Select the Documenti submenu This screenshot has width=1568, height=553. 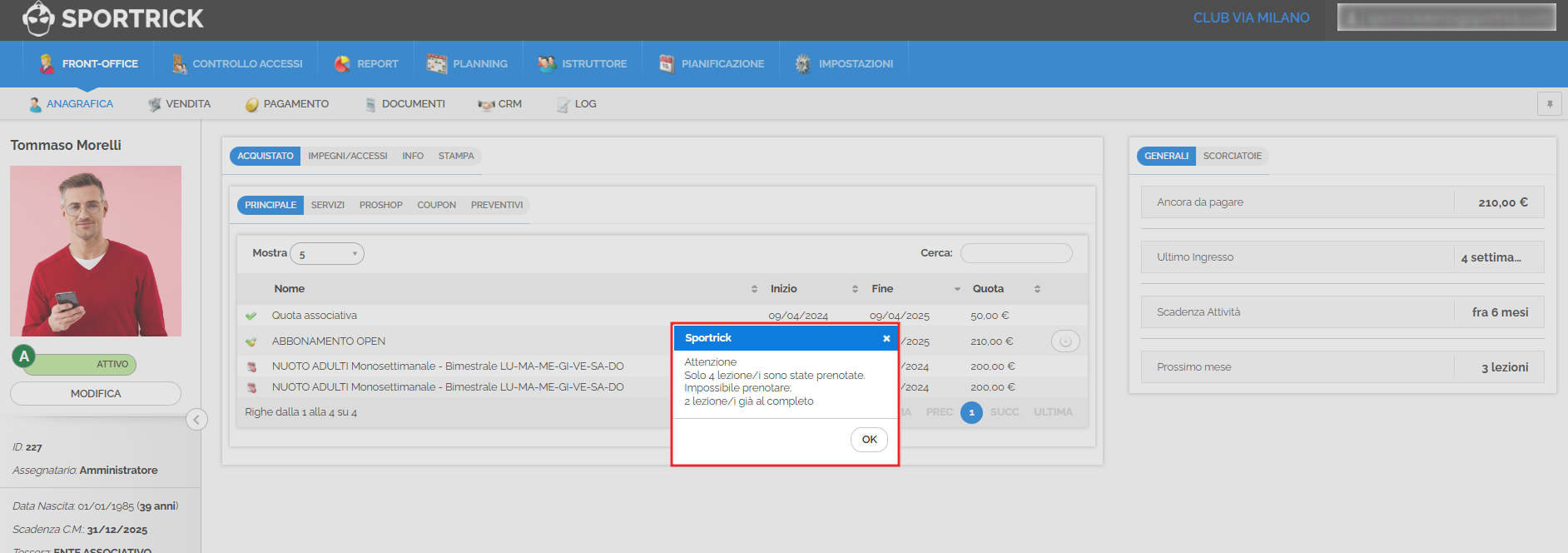coord(405,104)
